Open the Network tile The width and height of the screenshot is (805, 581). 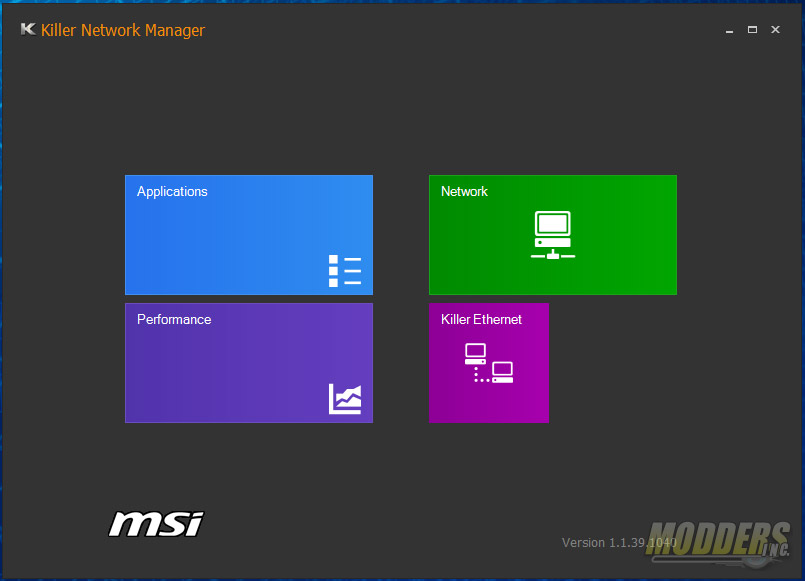point(553,235)
